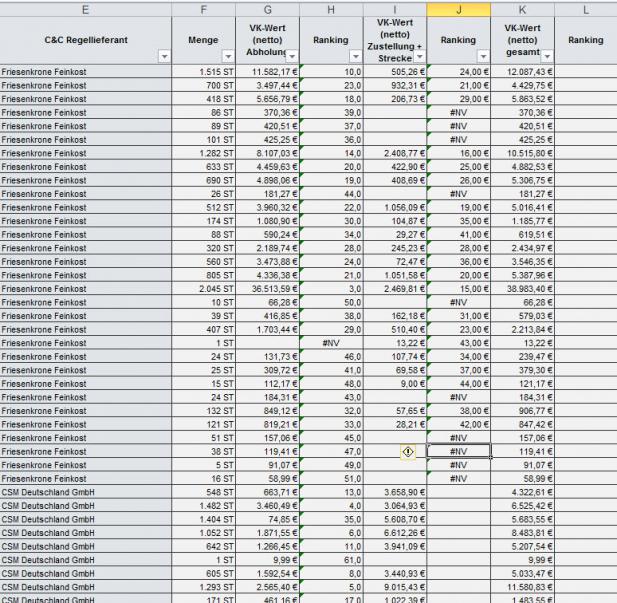Click cell with ranking 51,0
Screen dimensions: 617x603
point(331,479)
